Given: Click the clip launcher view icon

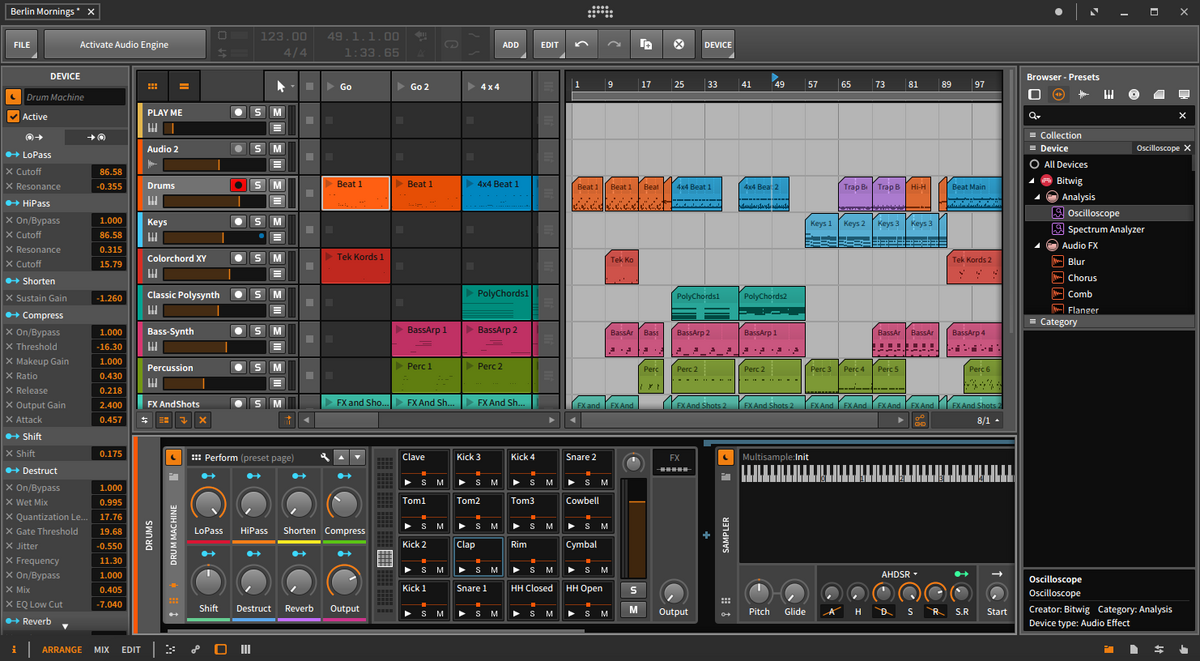Looking at the screenshot, I should (x=152, y=86).
